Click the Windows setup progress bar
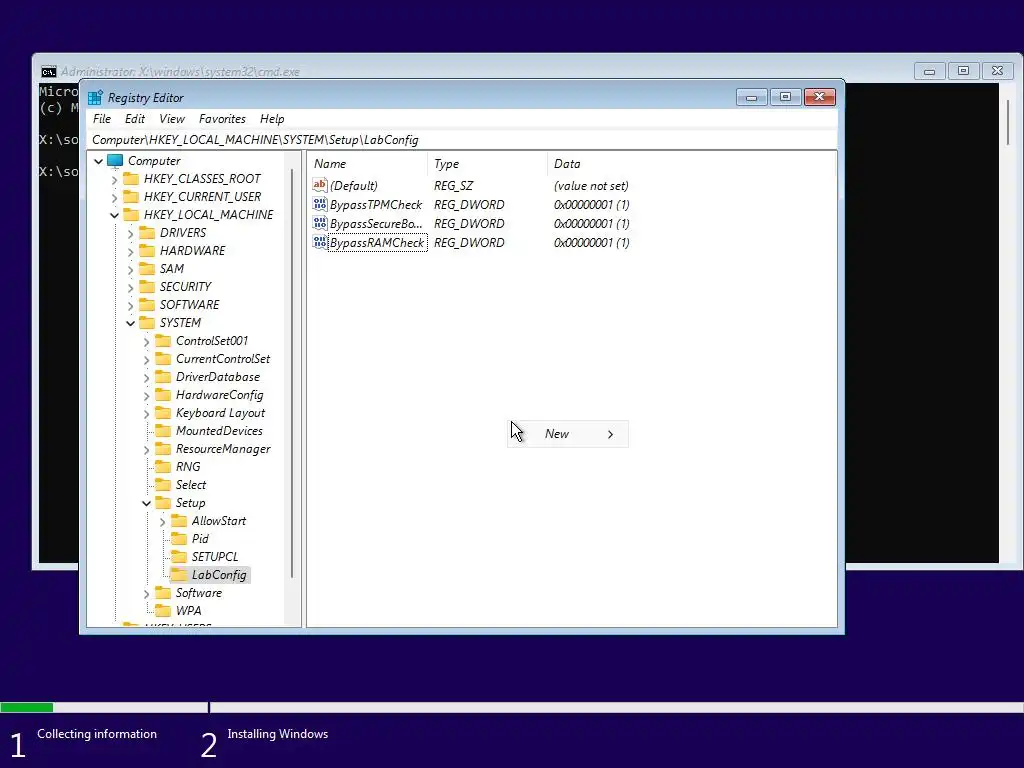The image size is (1024, 768). click(x=512, y=707)
